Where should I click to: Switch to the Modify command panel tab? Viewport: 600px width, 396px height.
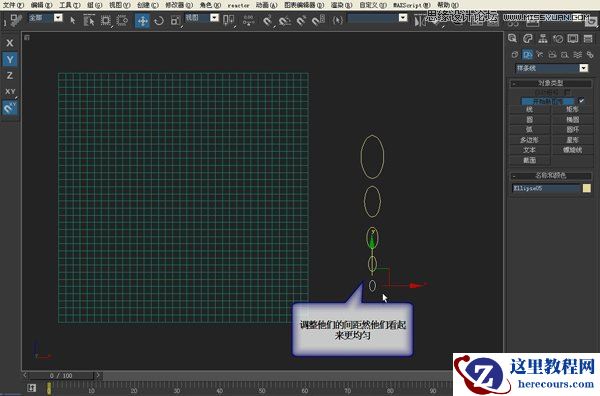pyautogui.click(x=528, y=38)
